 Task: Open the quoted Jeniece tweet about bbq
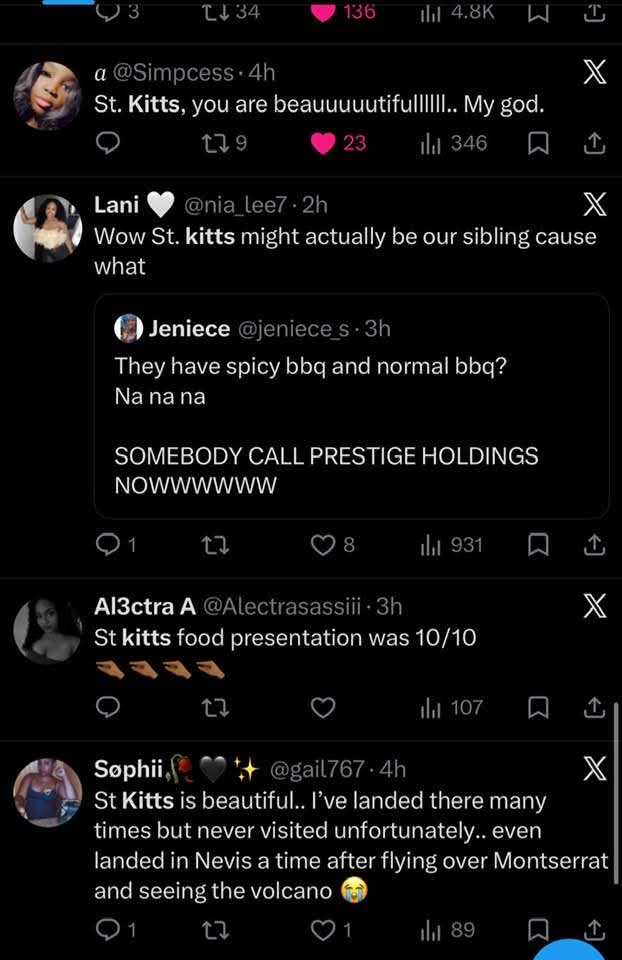pos(351,405)
